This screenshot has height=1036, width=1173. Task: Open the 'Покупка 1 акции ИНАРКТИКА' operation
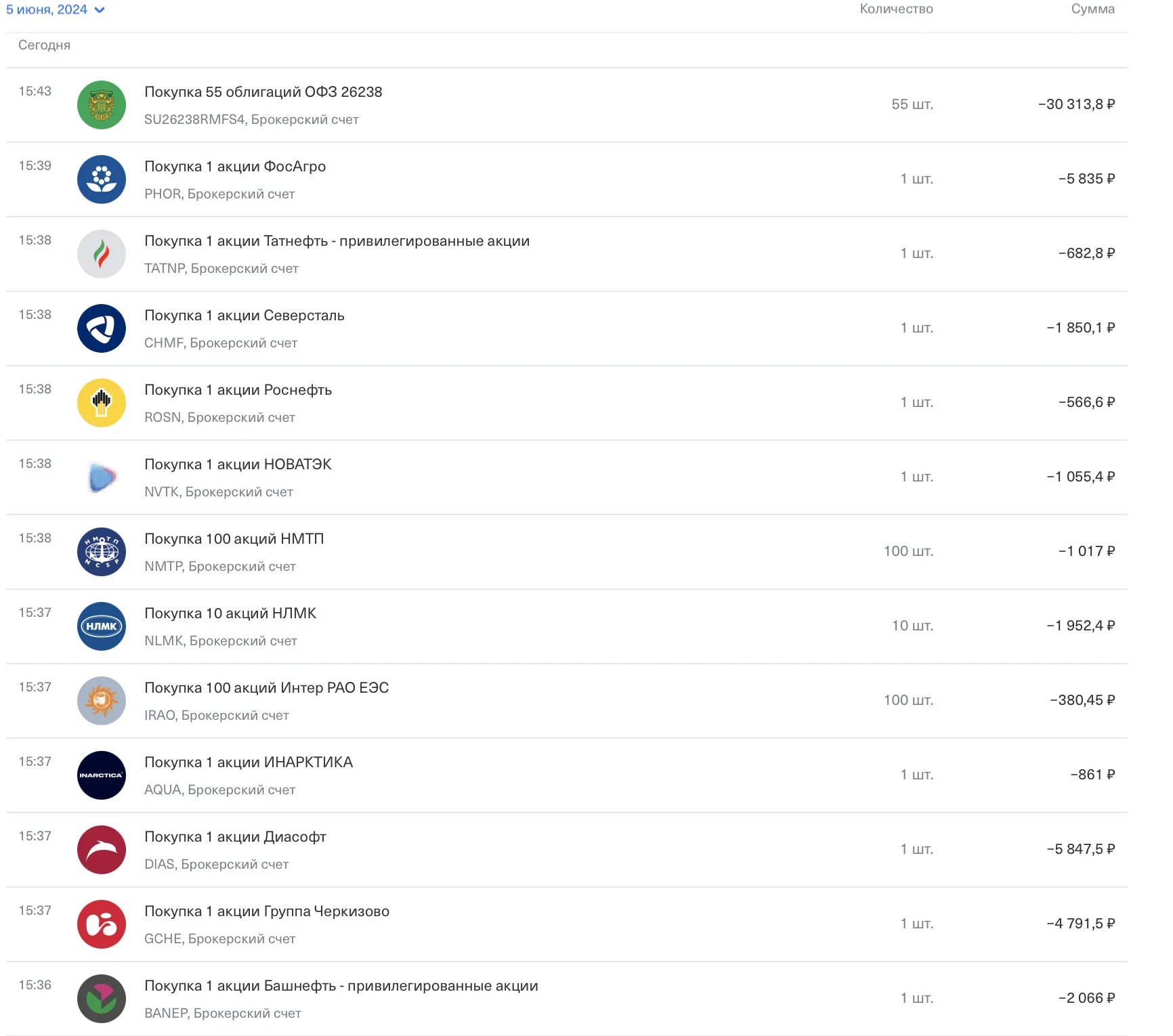(x=249, y=762)
